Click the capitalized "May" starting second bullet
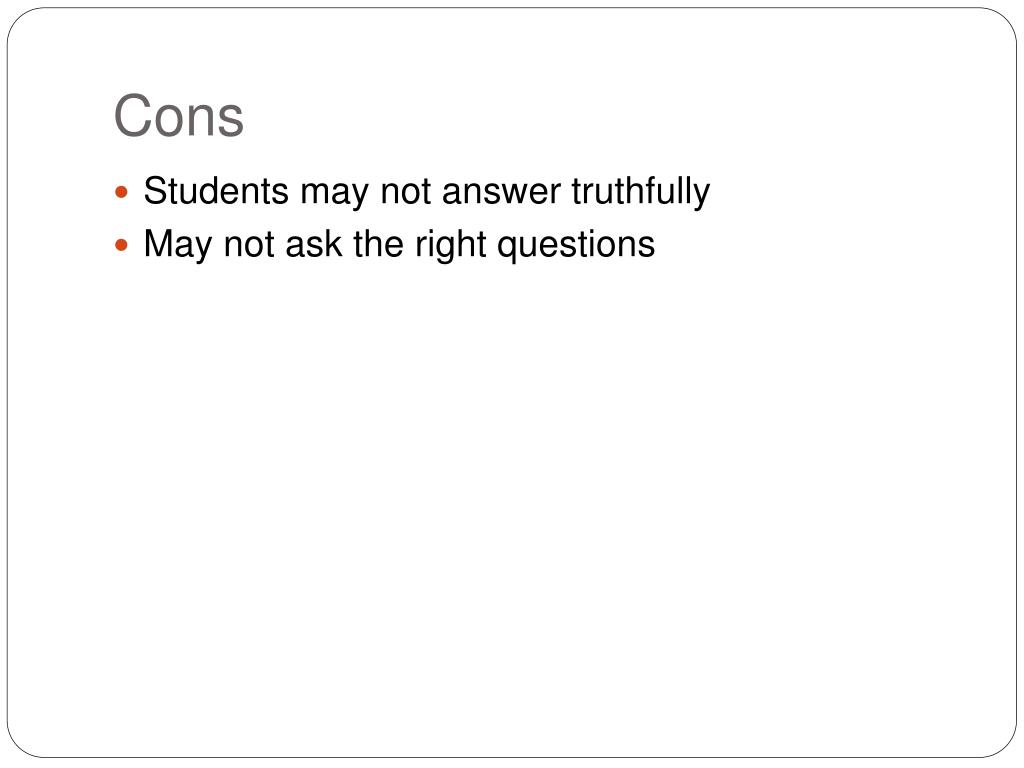1024x768 pixels. (178, 245)
